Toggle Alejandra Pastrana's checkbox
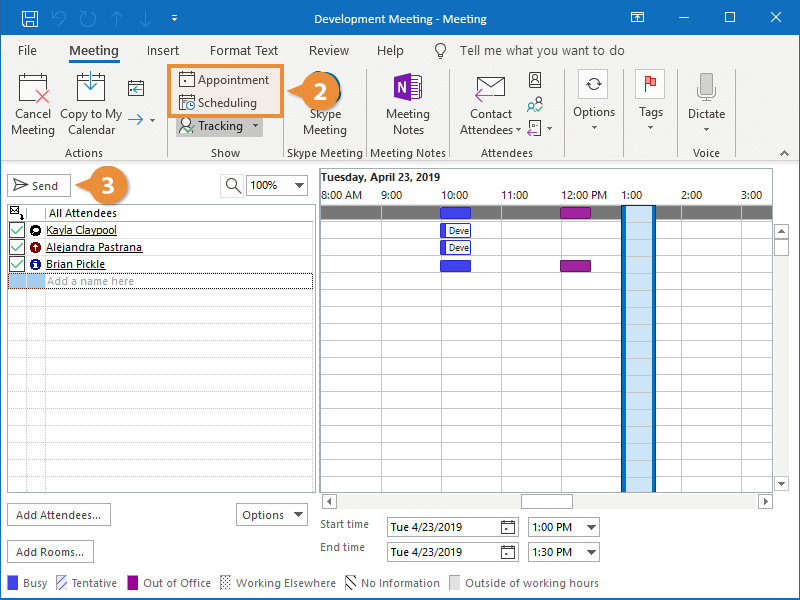The width and height of the screenshot is (800, 600). point(17,248)
